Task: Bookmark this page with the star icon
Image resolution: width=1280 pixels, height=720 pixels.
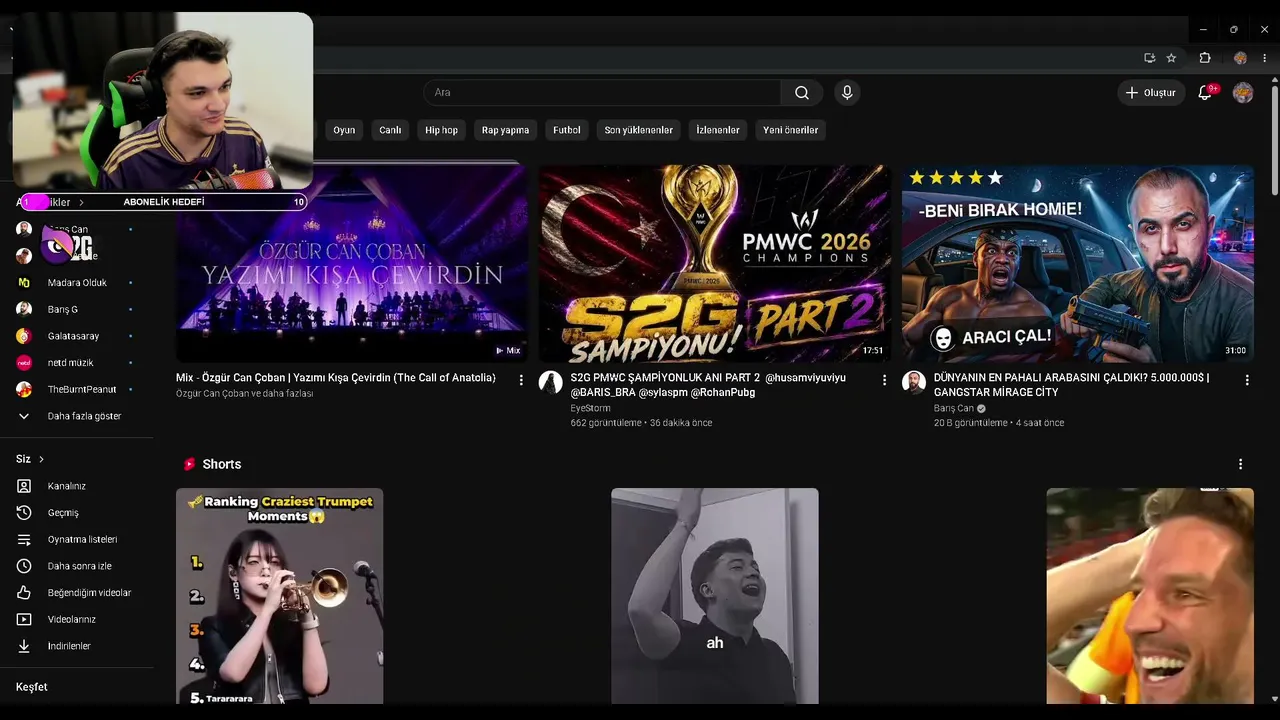Action: point(1171,58)
